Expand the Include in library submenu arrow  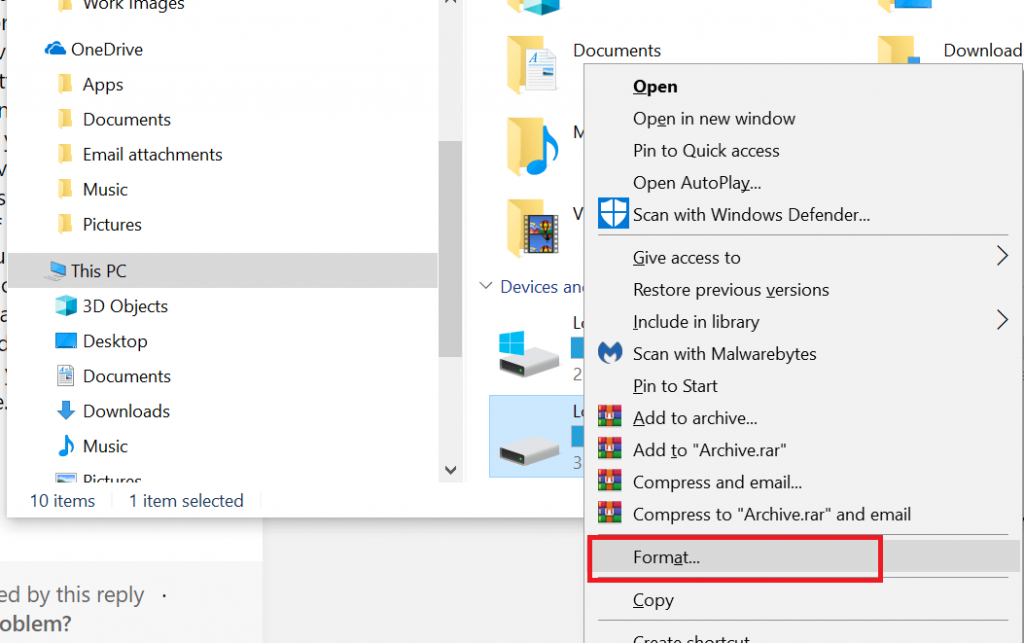tap(1002, 320)
